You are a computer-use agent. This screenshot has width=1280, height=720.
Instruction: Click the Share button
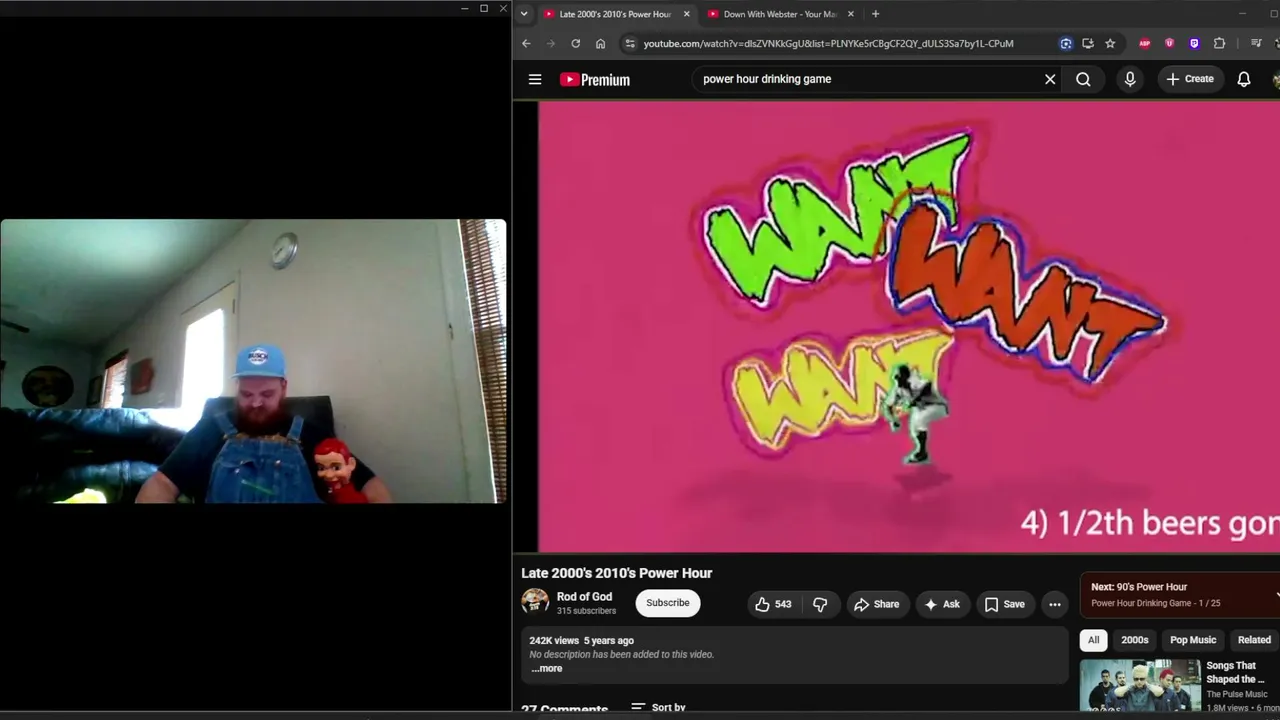point(876,604)
